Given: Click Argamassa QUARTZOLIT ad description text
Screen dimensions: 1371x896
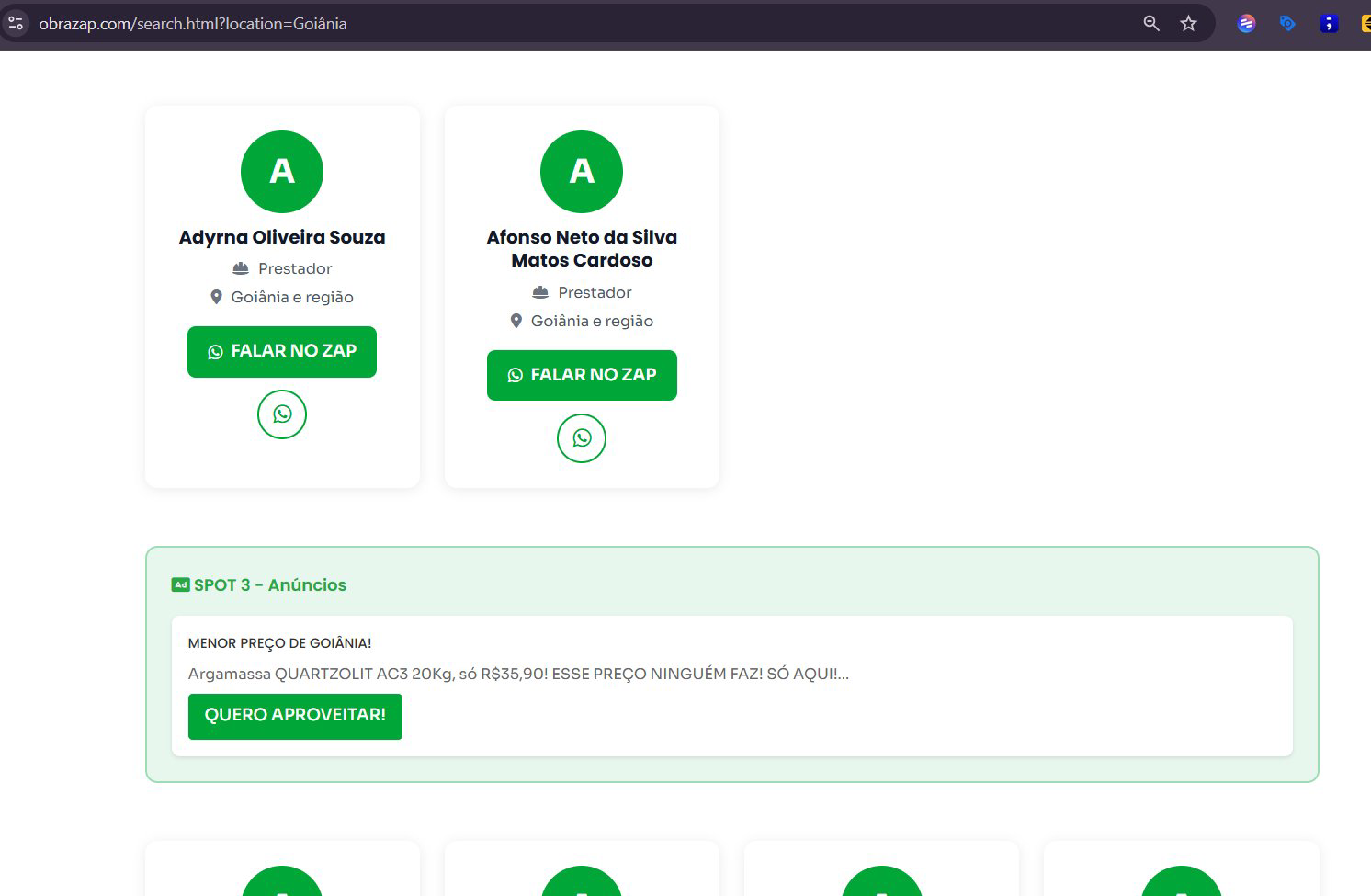Looking at the screenshot, I should click(518, 674).
